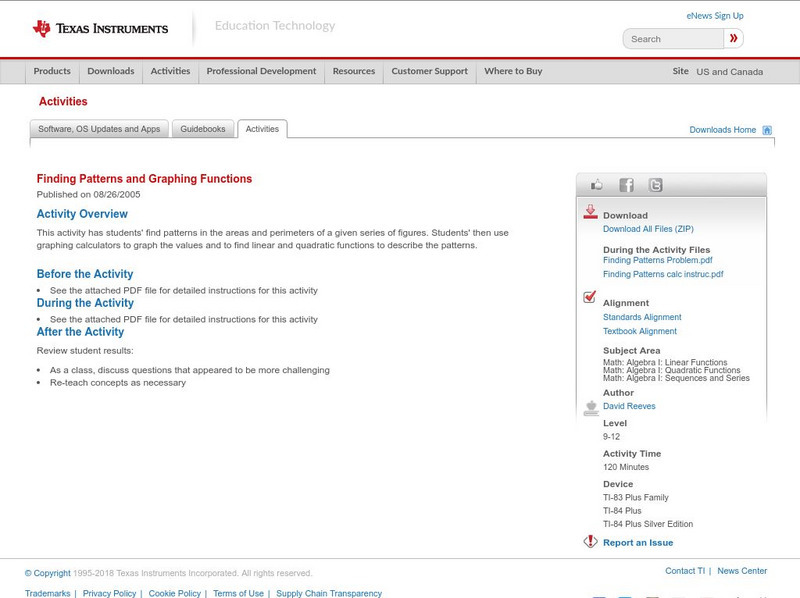Screen dimensions: 800x598
Task: Switch to the Guidebooks tab
Action: click(203, 129)
